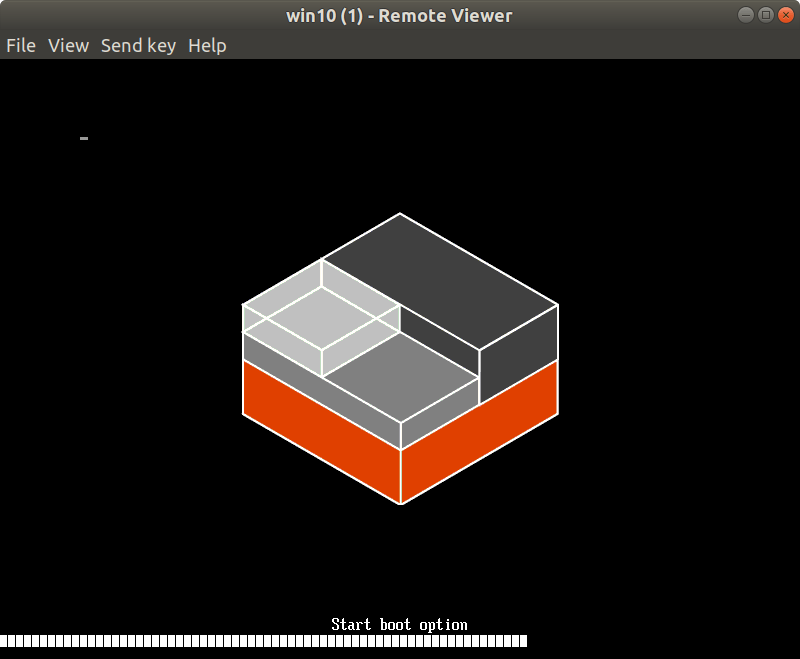Open the View menu
800x659 pixels.
pyautogui.click(x=68, y=46)
